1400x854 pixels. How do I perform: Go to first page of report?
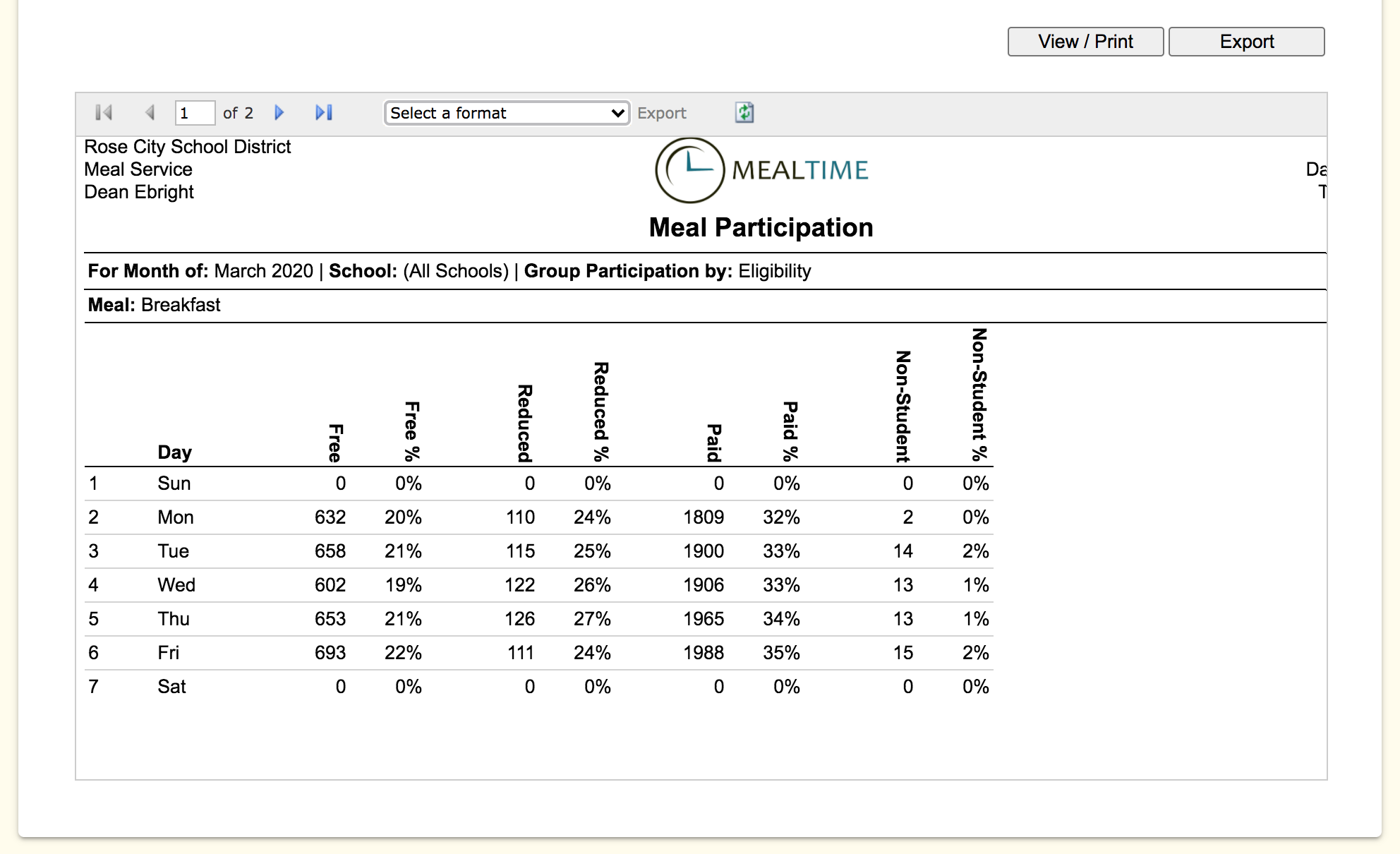pyautogui.click(x=104, y=113)
